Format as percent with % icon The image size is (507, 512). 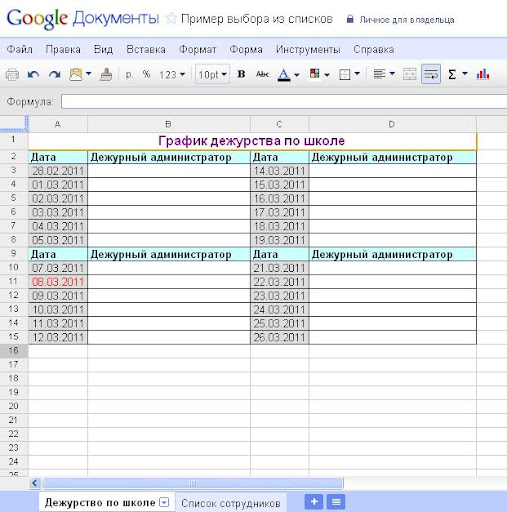click(x=146, y=74)
